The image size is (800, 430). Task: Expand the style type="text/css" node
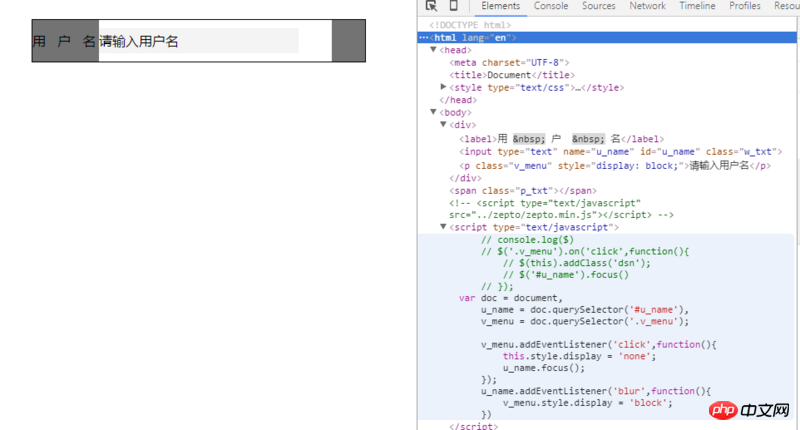point(443,87)
